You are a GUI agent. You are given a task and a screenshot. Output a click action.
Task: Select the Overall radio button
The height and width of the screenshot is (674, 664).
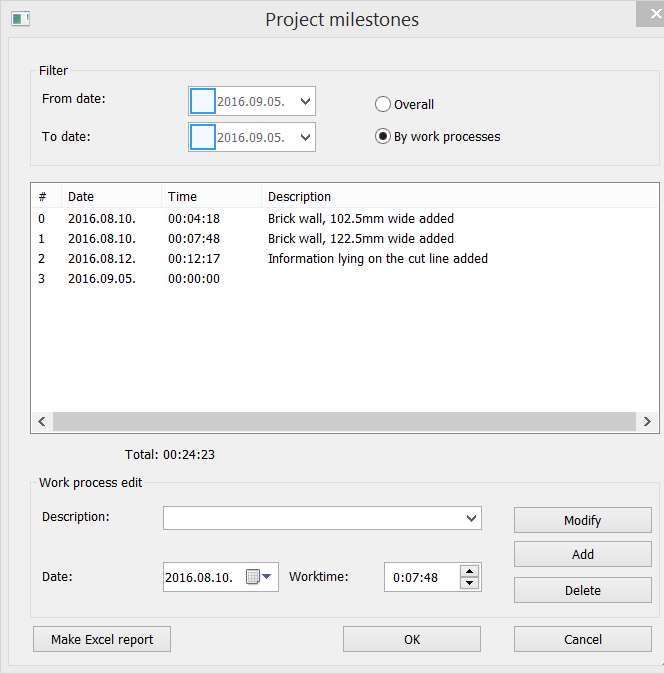[383, 104]
